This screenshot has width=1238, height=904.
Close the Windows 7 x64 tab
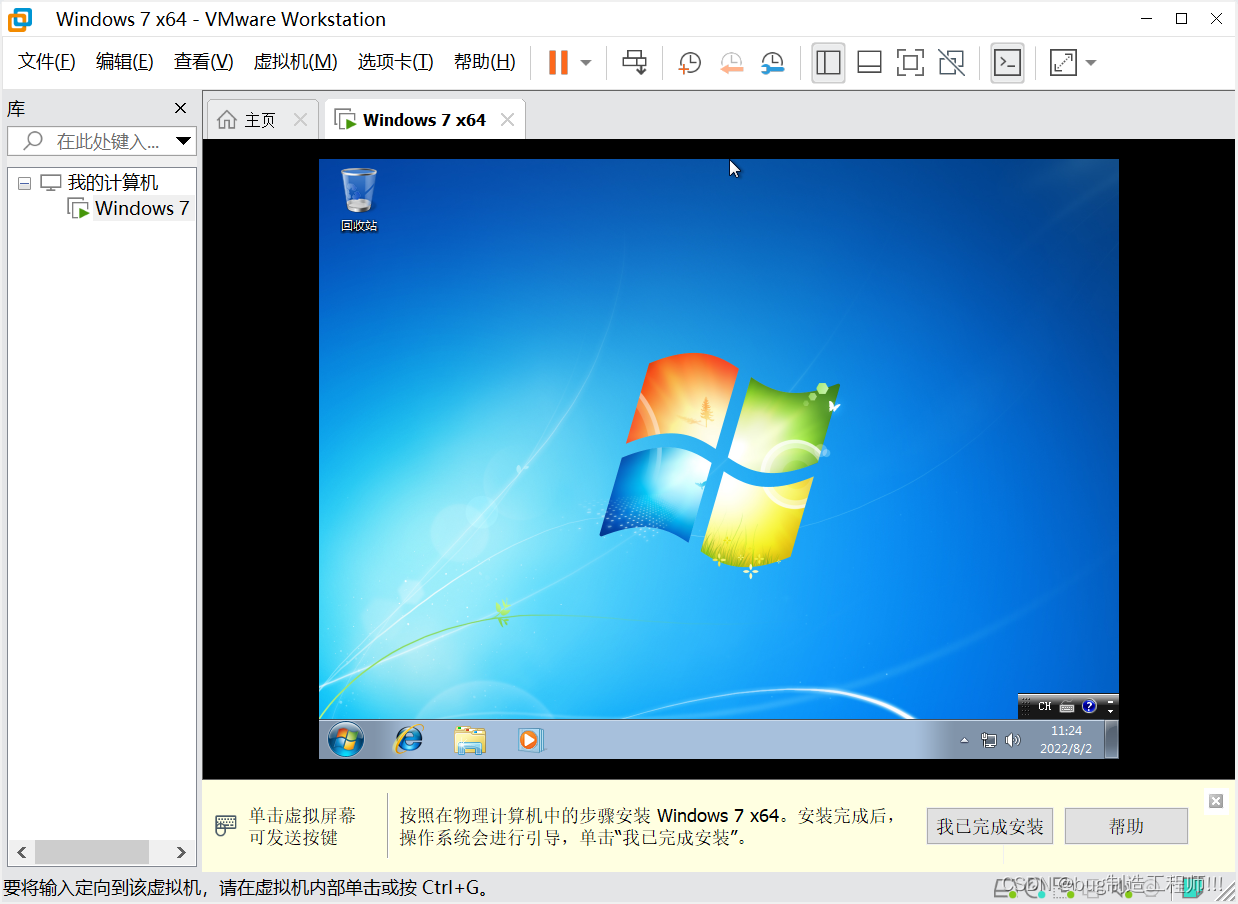click(x=507, y=120)
